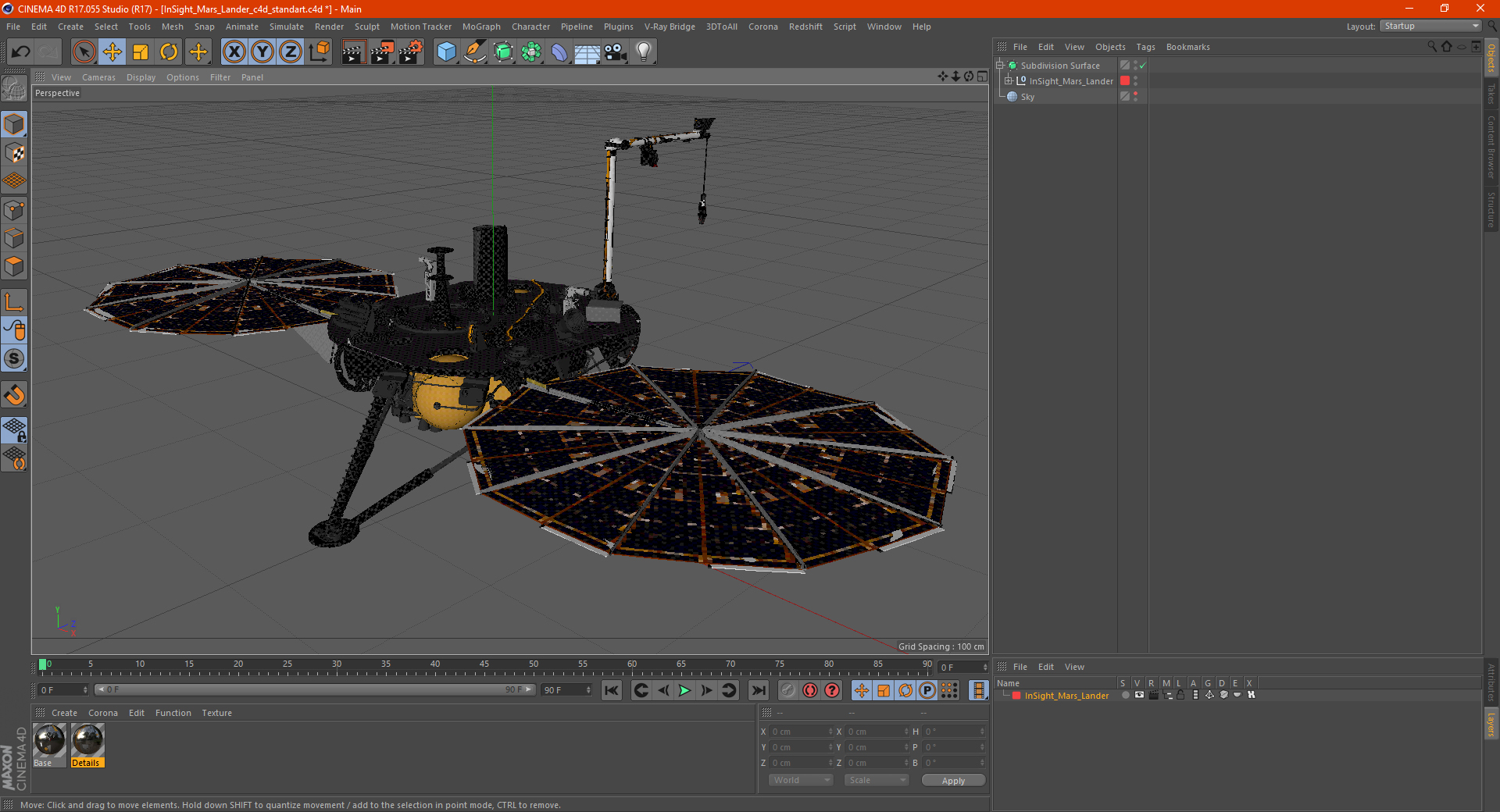Switch to Edges mode

14,238
